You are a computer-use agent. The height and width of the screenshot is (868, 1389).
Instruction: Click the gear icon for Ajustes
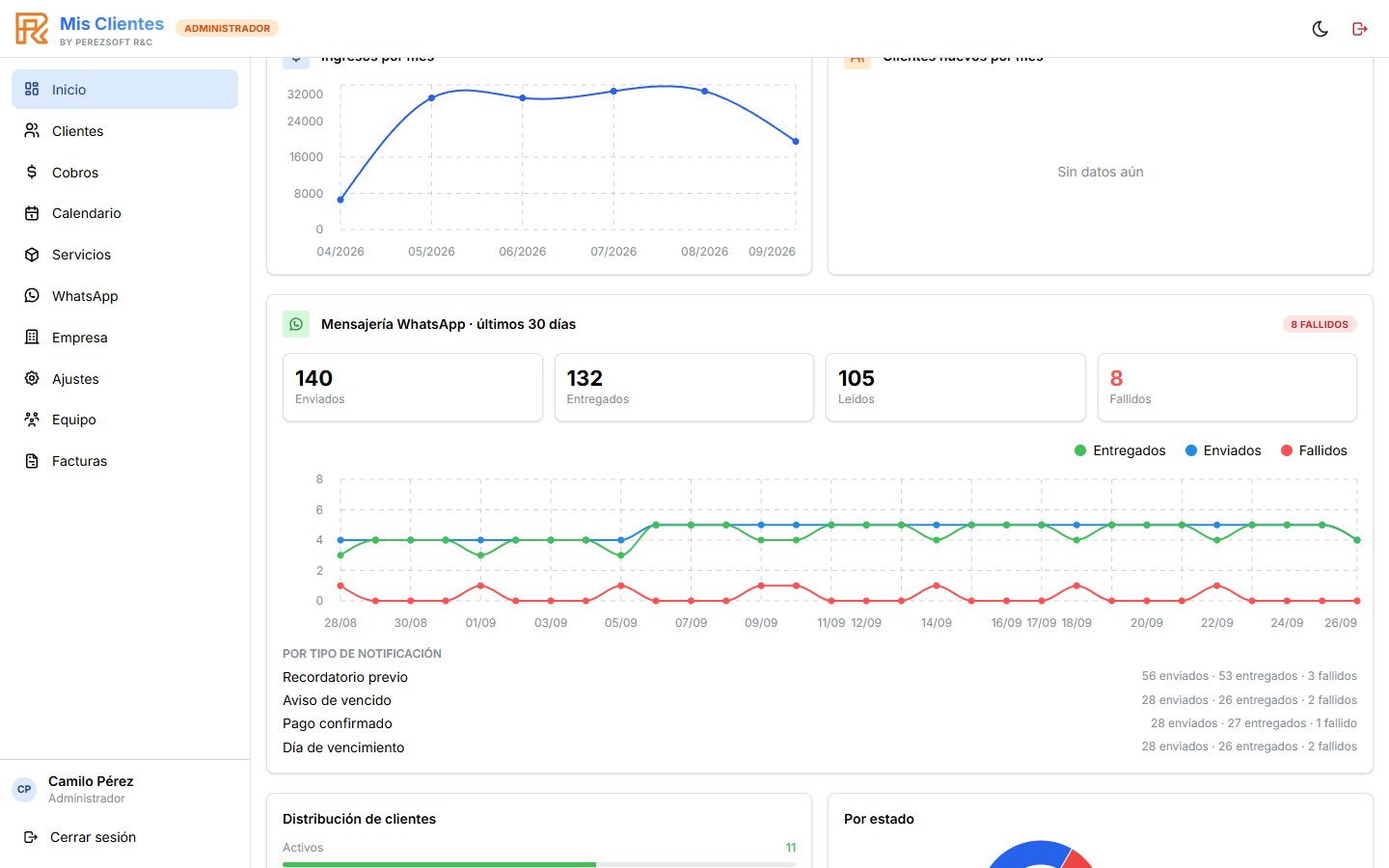(32, 379)
